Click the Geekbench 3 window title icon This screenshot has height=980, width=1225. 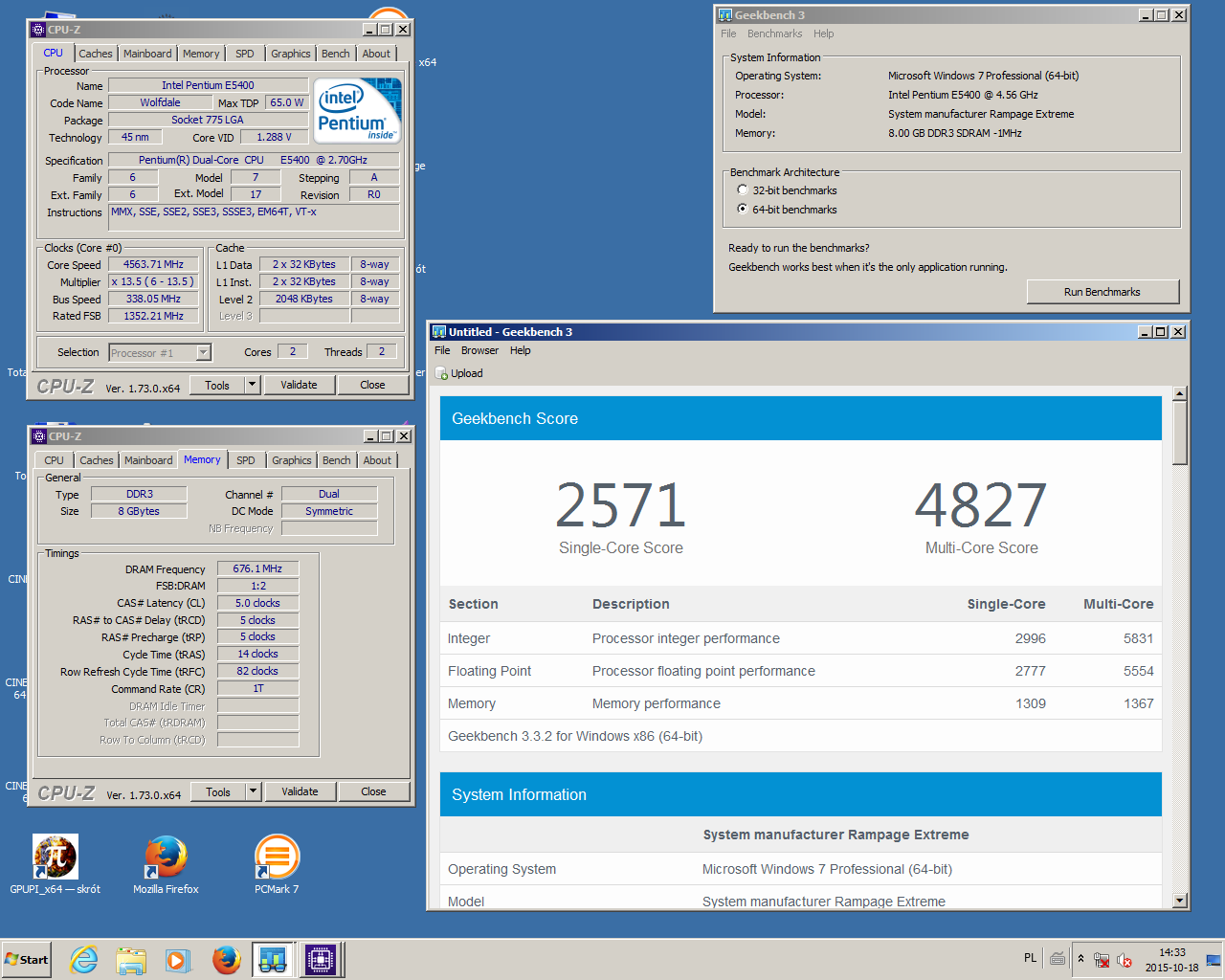pos(725,15)
